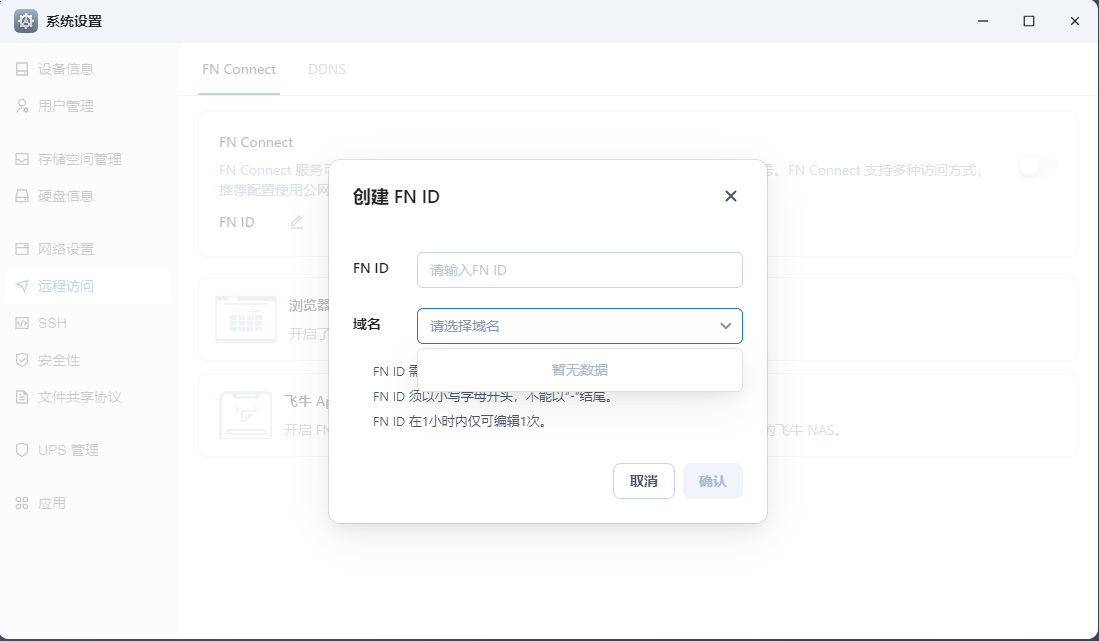
Task: Toggle the FN Connect switch
Action: click(1037, 167)
